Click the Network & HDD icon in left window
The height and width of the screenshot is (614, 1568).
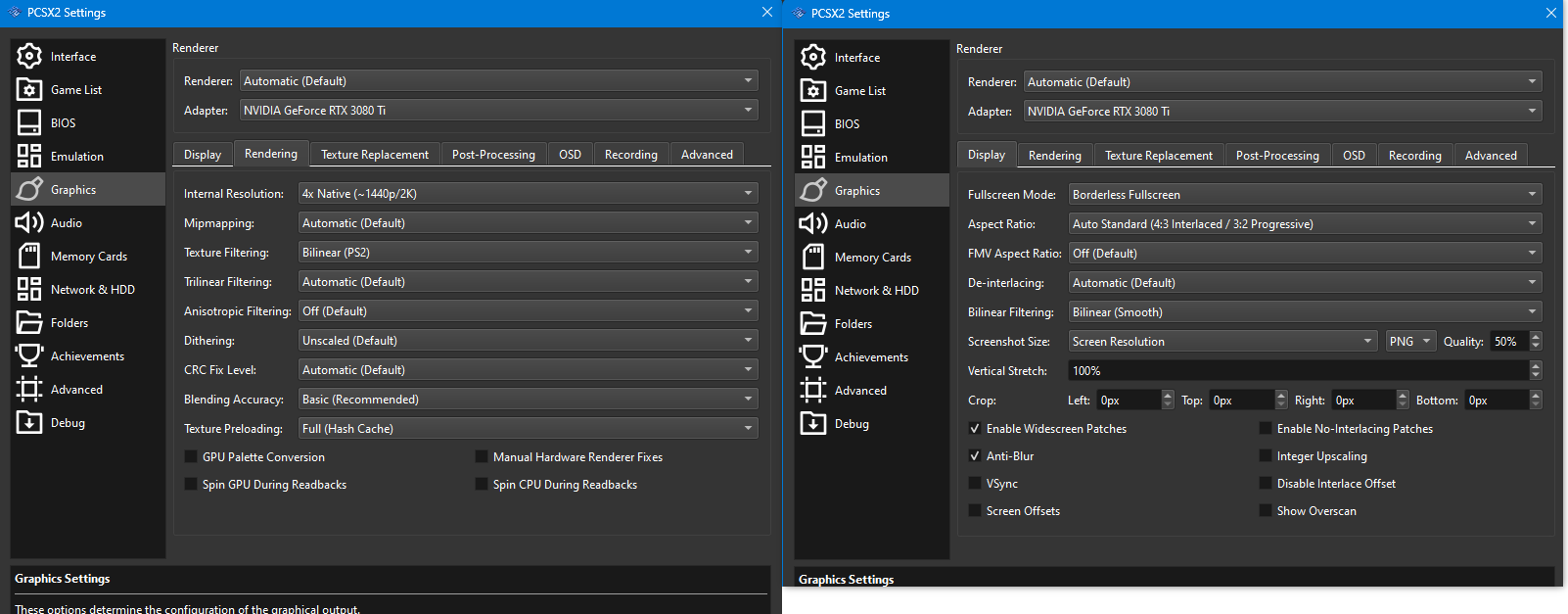[x=29, y=289]
